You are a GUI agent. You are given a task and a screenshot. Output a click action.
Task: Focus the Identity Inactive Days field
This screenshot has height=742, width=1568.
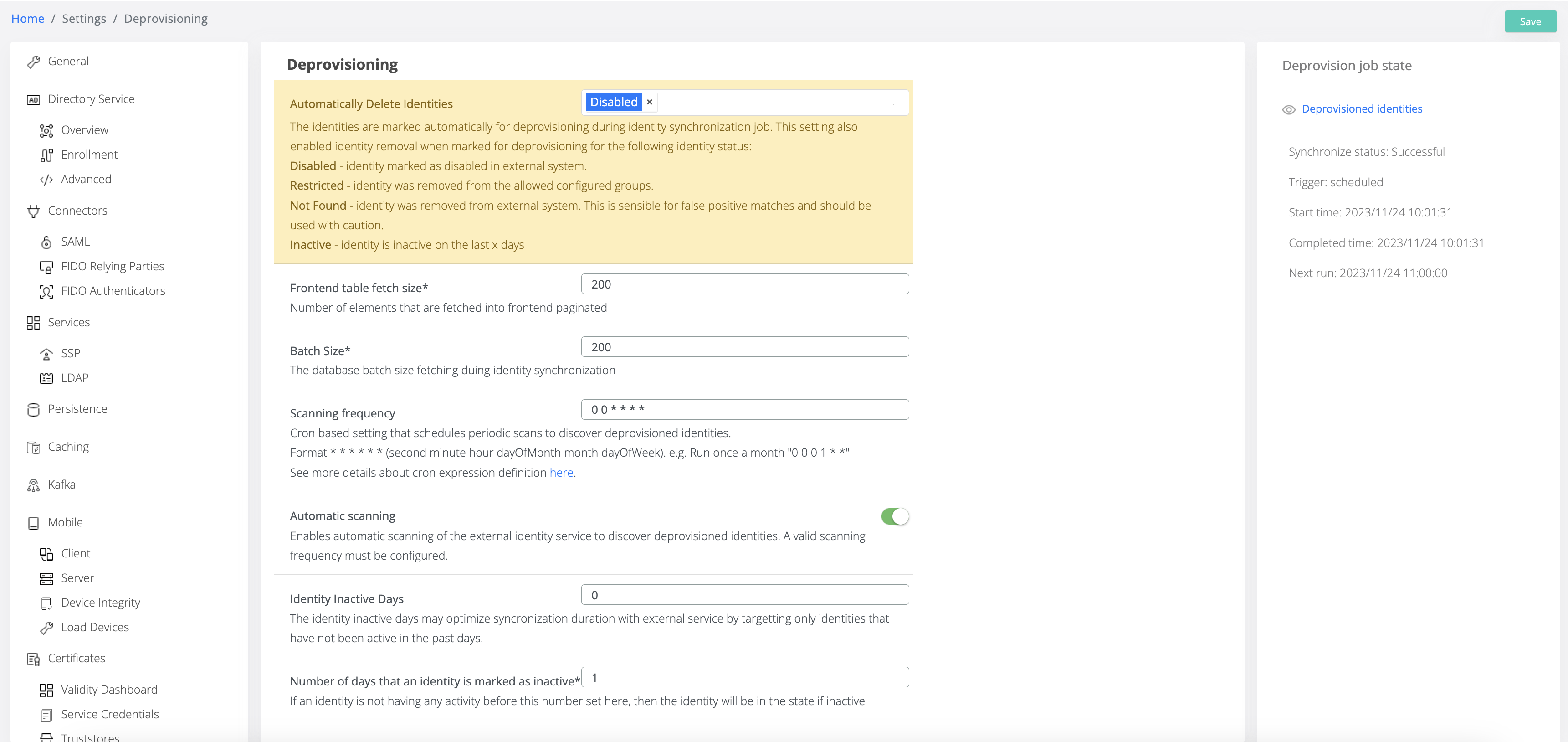point(744,595)
